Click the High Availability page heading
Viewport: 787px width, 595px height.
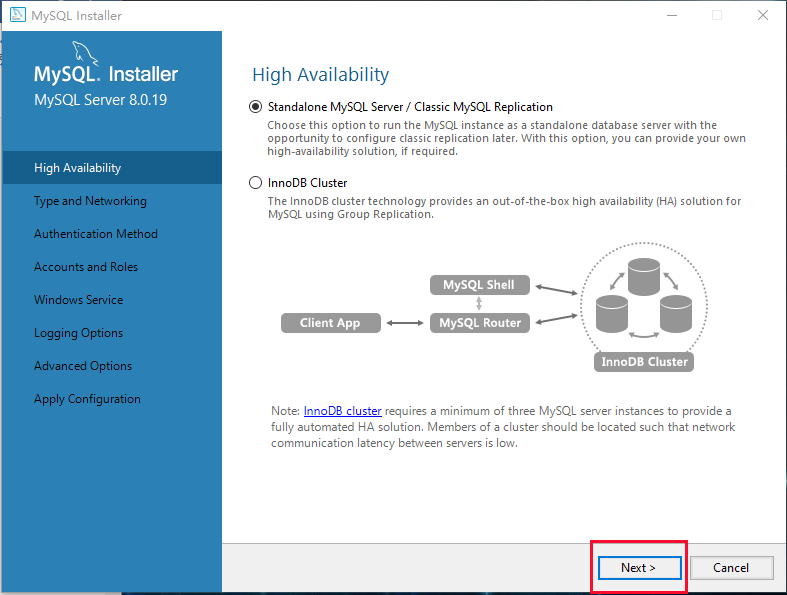(x=321, y=74)
